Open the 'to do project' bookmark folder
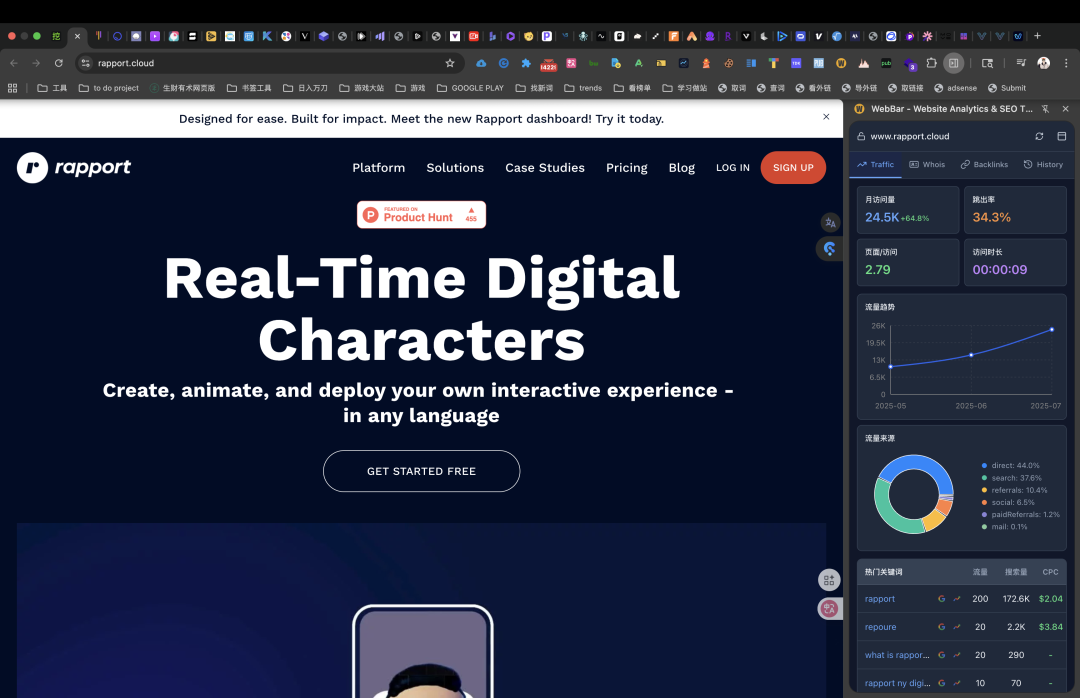The image size is (1080, 698). click(109, 88)
